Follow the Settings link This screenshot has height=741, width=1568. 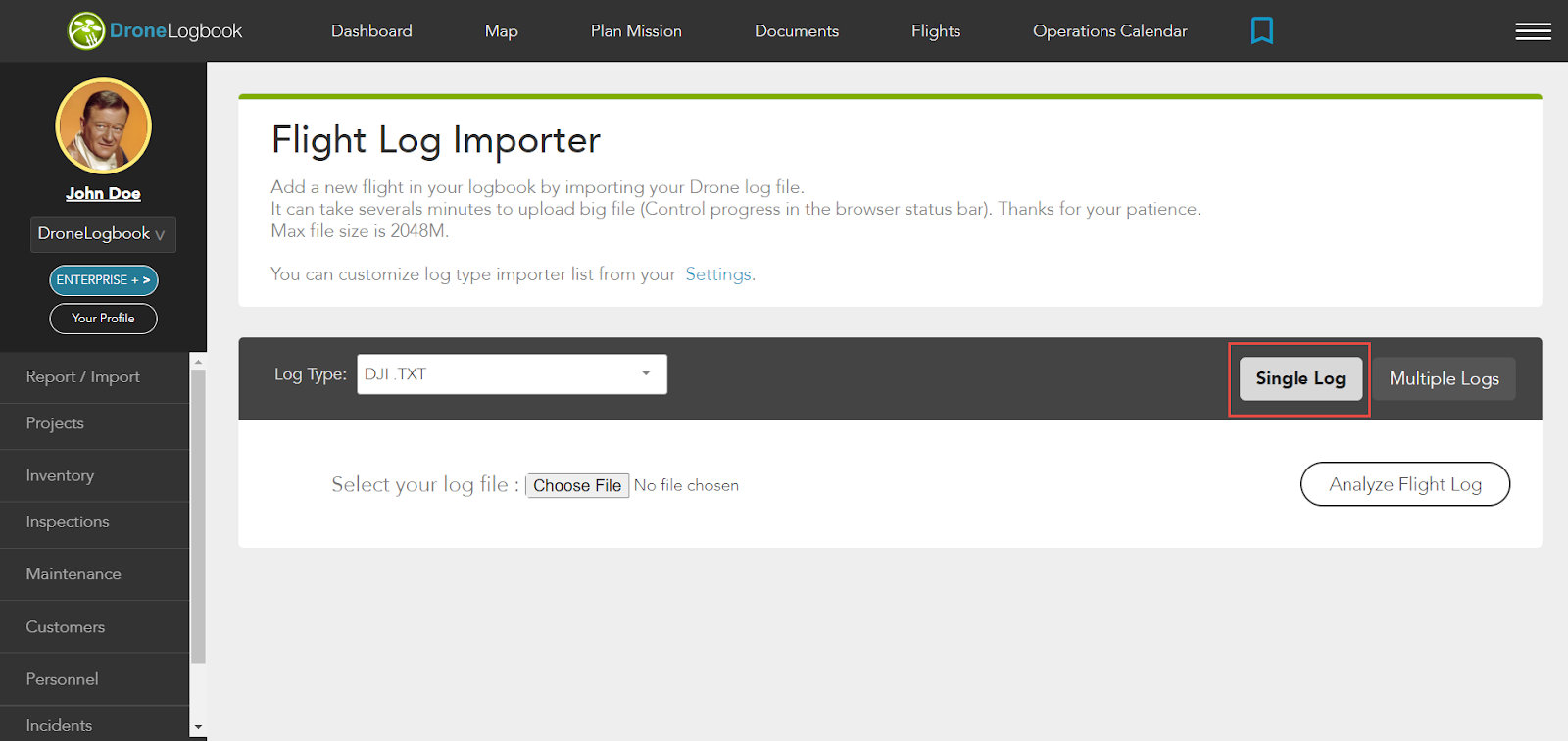tap(718, 274)
